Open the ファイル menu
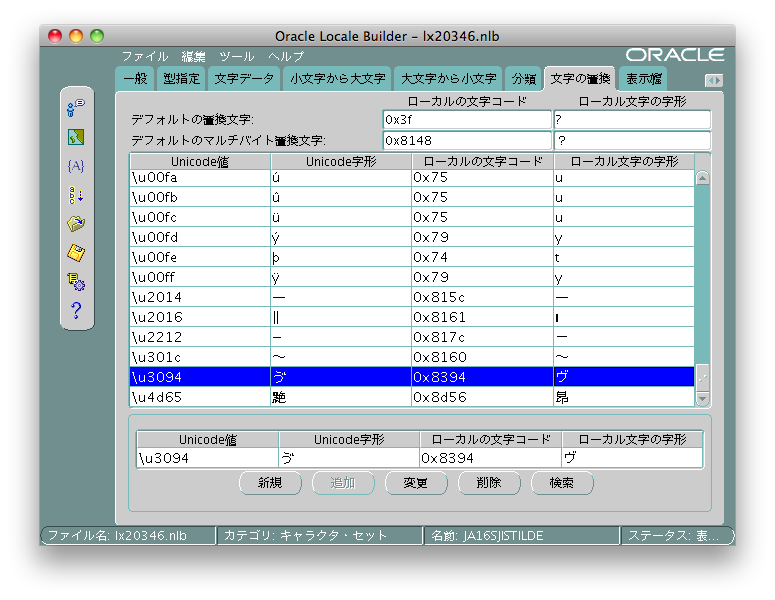Screen dimensions: 775x600 pos(145,56)
